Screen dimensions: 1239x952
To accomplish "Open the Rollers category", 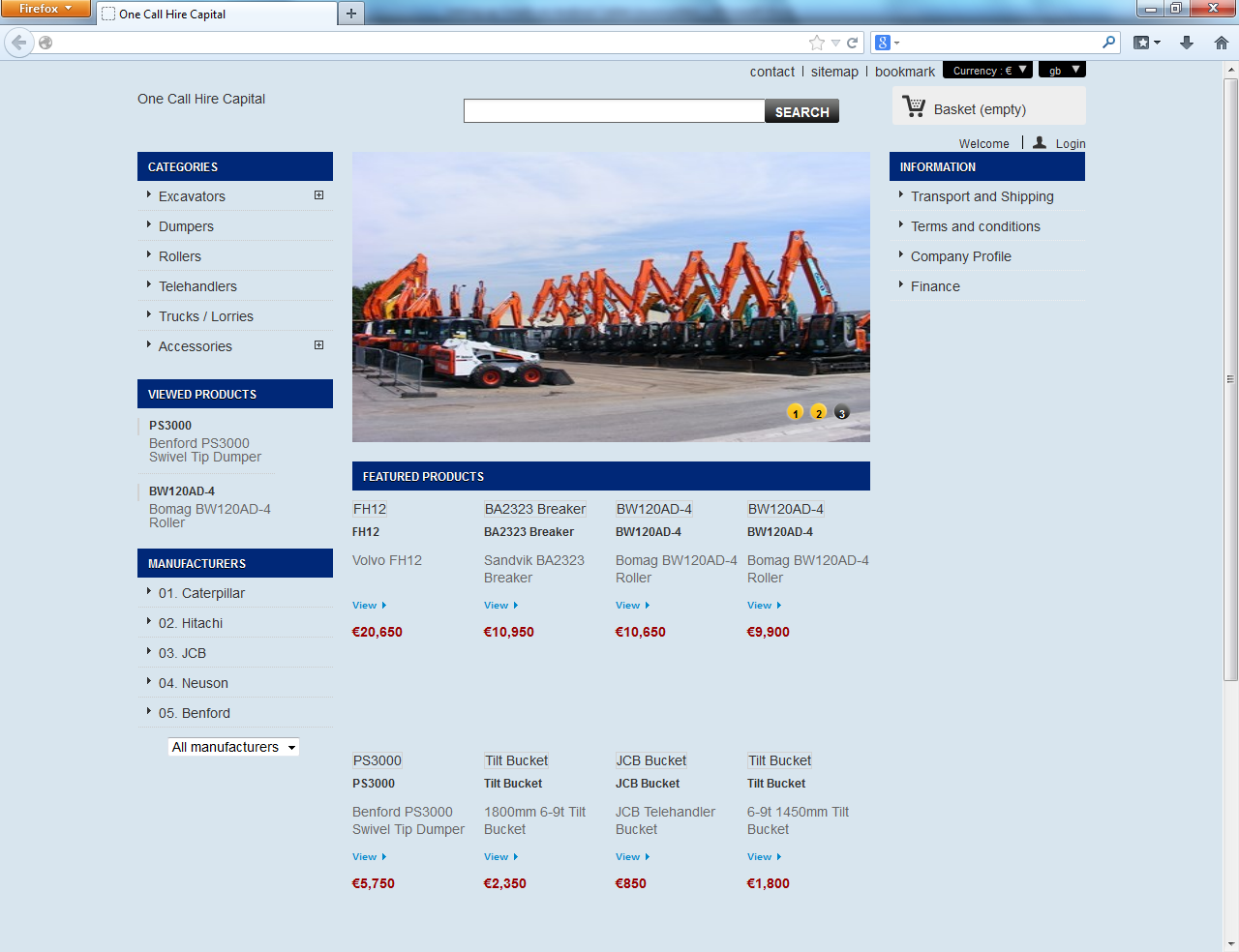I will (x=180, y=256).
